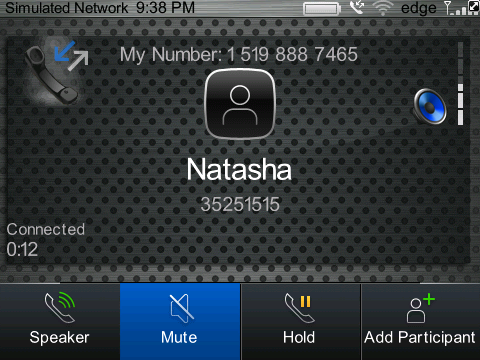This screenshot has height=360, width=480.
Task: Click the caller number 35251515
Action: tap(240, 204)
